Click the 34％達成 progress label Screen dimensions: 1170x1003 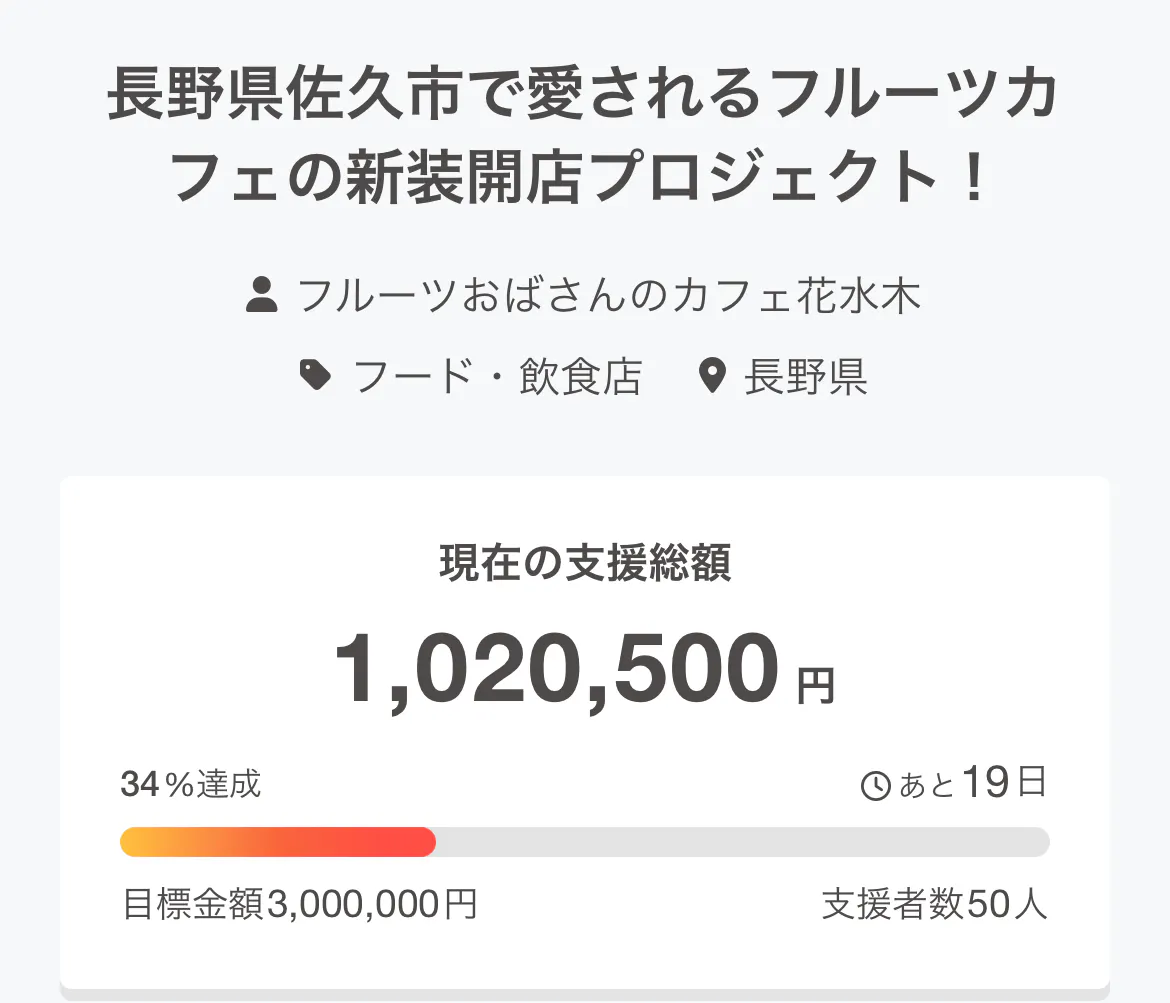(191, 785)
